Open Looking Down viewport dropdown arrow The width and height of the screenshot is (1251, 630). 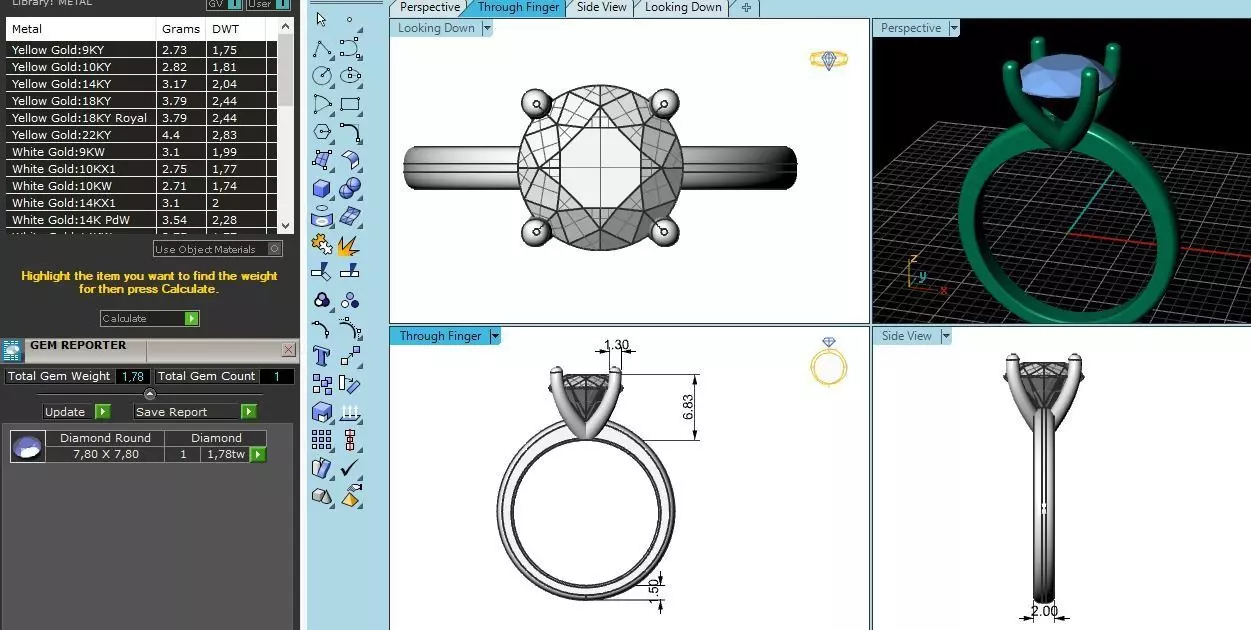(x=487, y=28)
